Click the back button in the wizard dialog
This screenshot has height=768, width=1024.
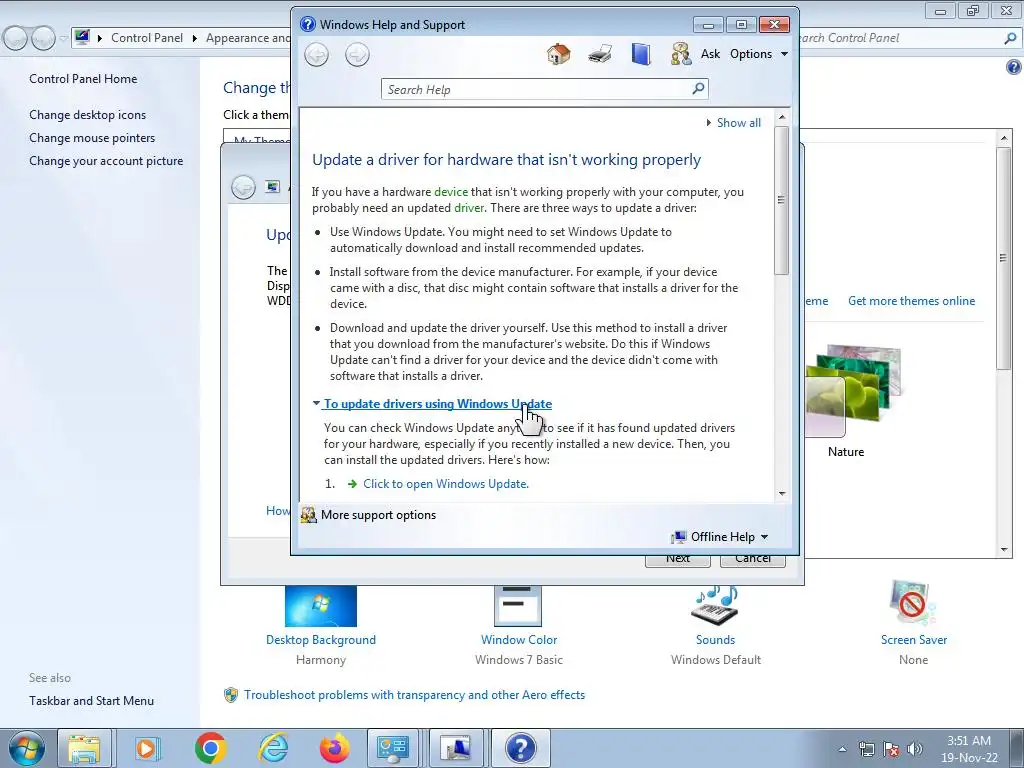point(244,187)
